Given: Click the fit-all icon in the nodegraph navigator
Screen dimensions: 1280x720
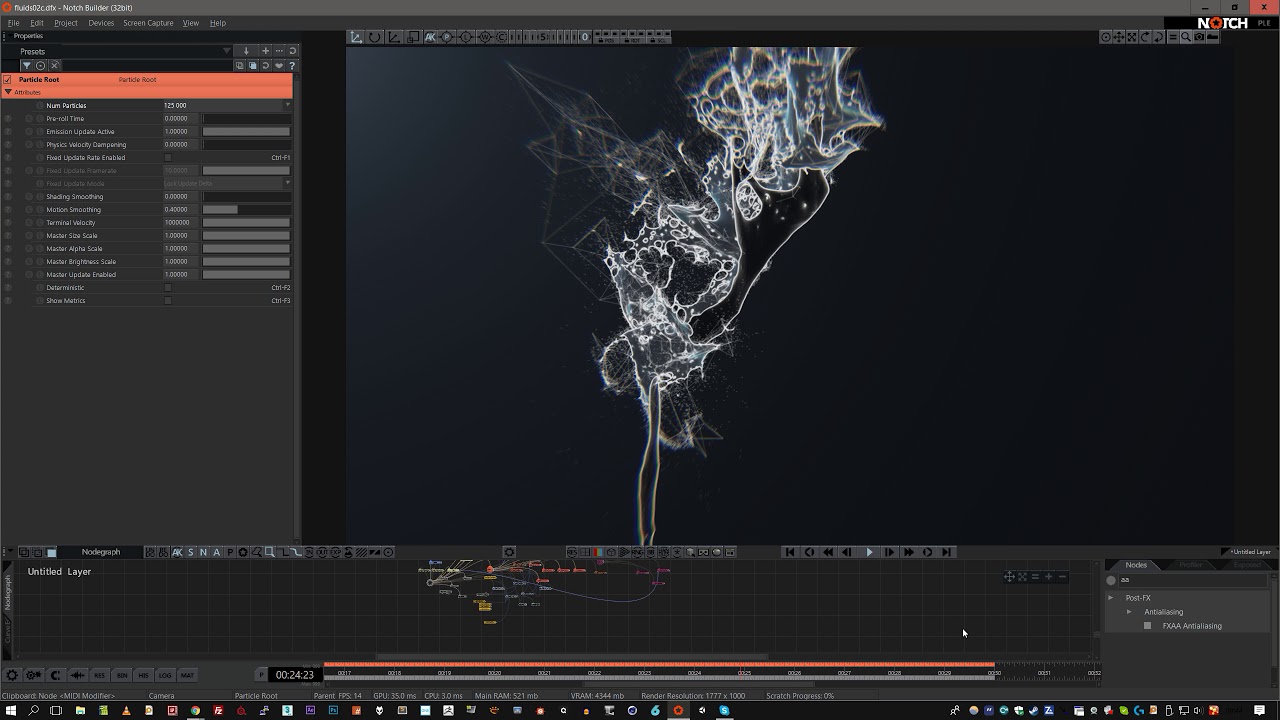Looking at the screenshot, I should tap(1022, 577).
